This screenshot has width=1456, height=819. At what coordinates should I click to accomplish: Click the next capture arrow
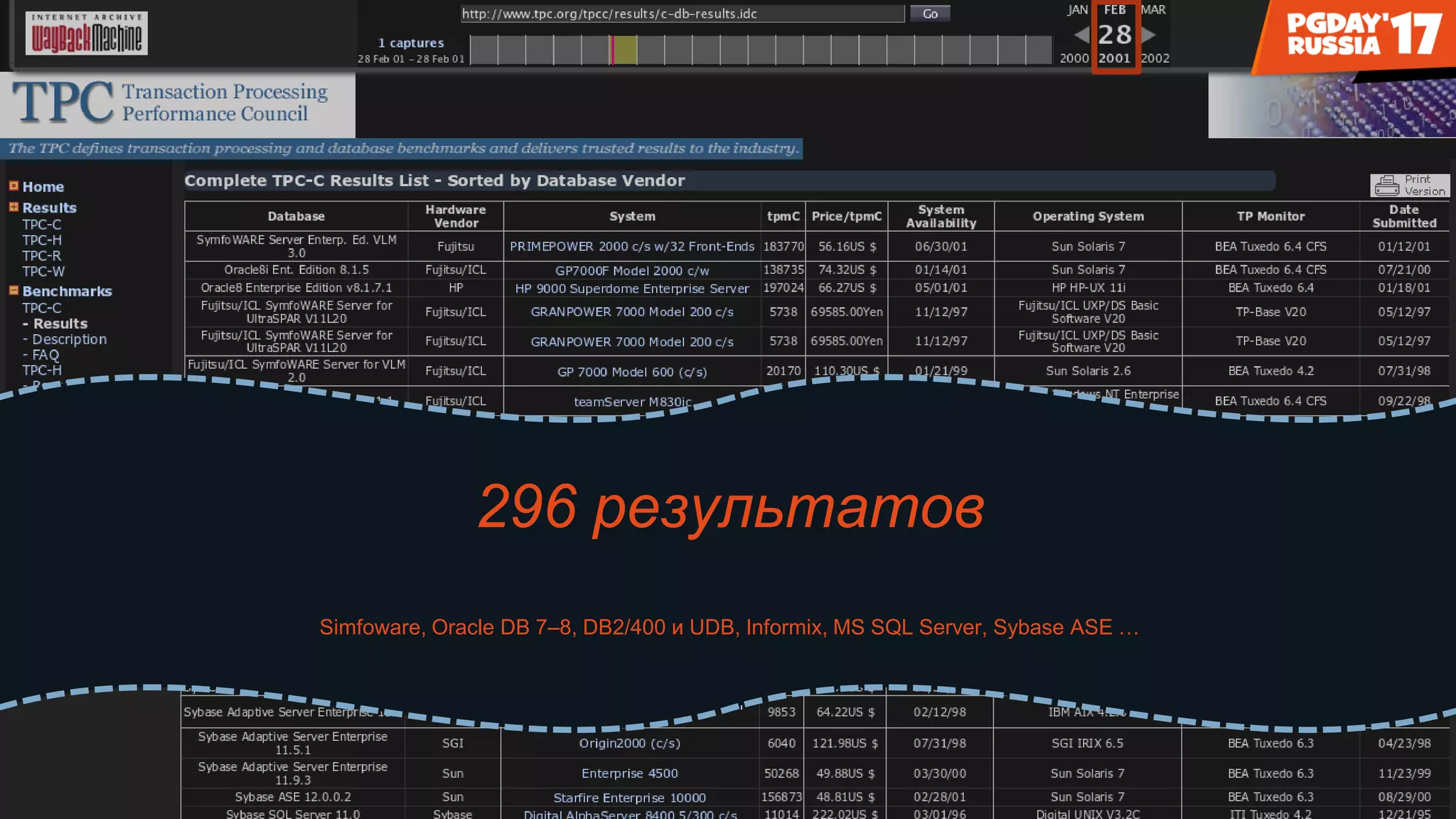[1148, 35]
